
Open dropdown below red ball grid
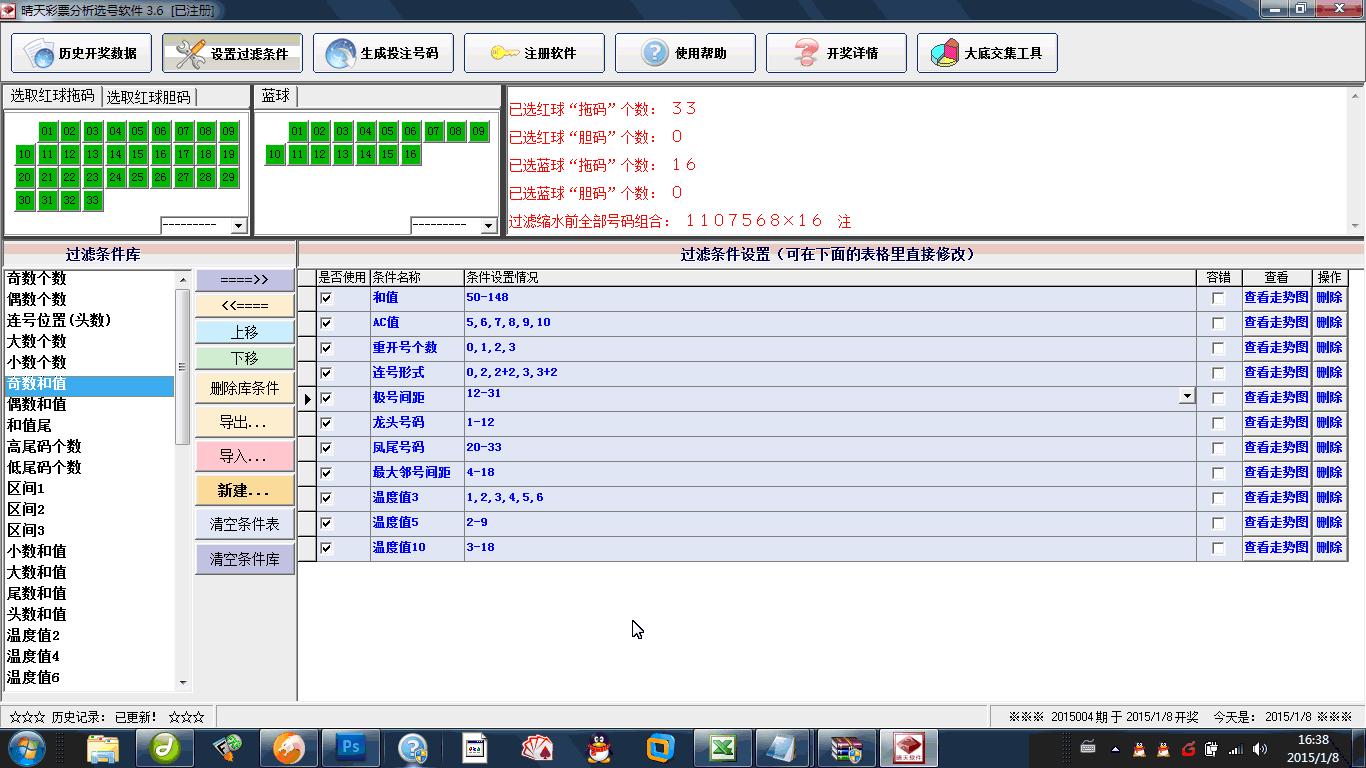(x=238, y=226)
